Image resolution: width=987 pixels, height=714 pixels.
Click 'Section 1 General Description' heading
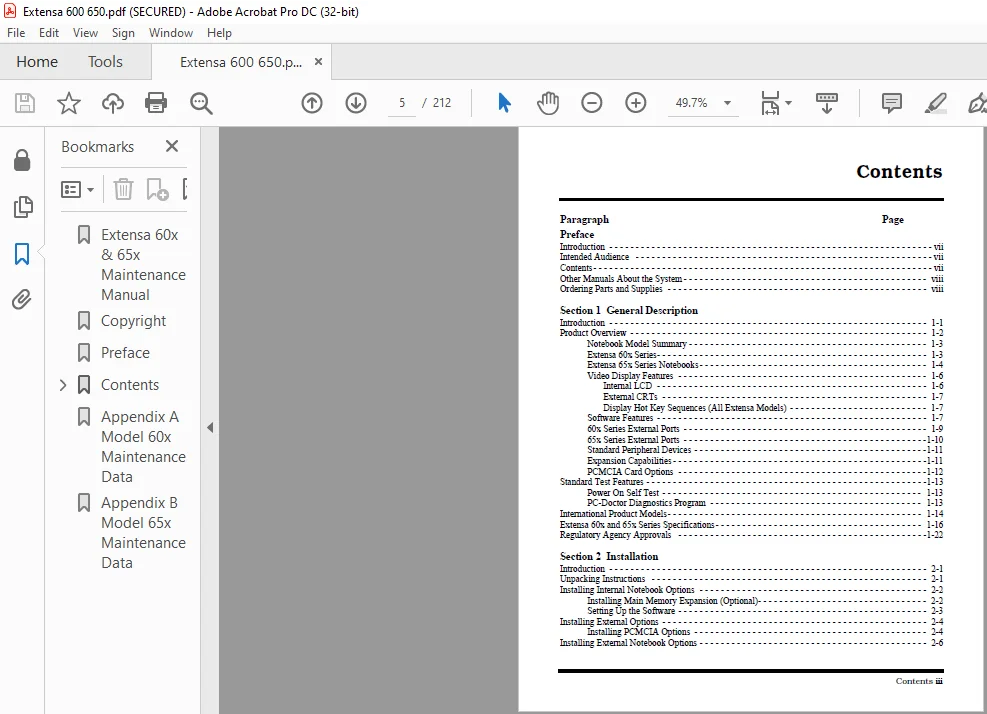[x=628, y=310]
